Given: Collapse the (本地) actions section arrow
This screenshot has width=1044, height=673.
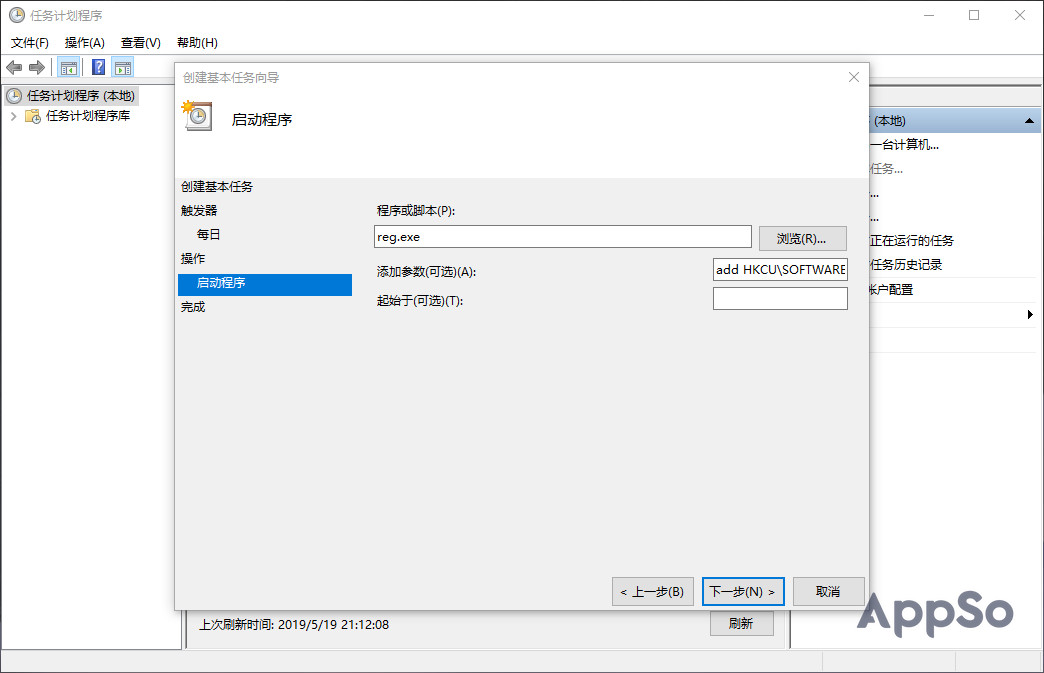Looking at the screenshot, I should coord(1029,121).
